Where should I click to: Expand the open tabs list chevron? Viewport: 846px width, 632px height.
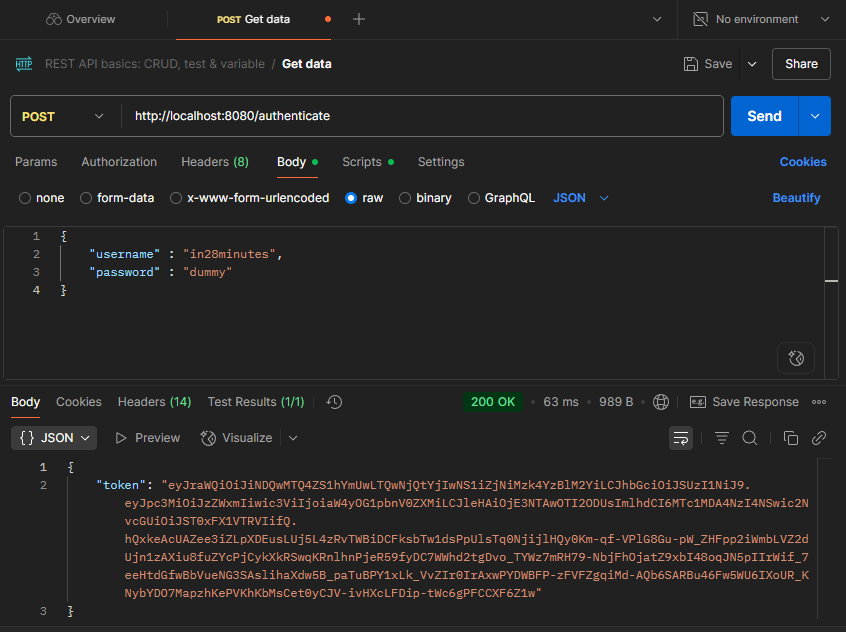point(657,19)
